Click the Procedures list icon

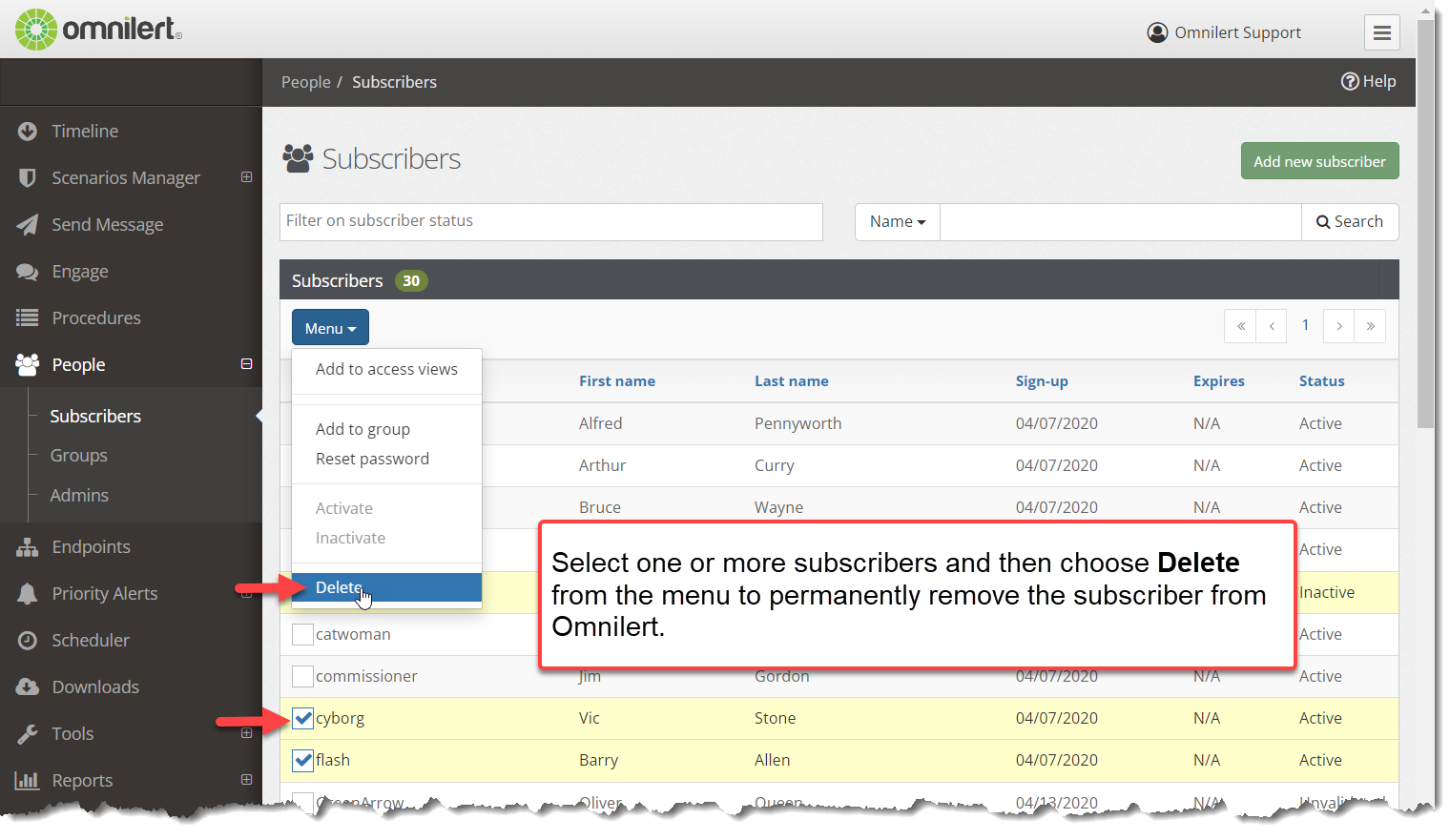[x=28, y=318]
